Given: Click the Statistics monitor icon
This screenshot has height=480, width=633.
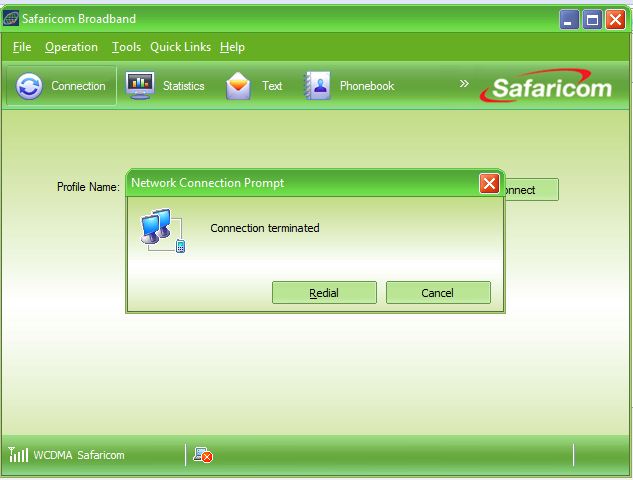Looking at the screenshot, I should 140,86.
